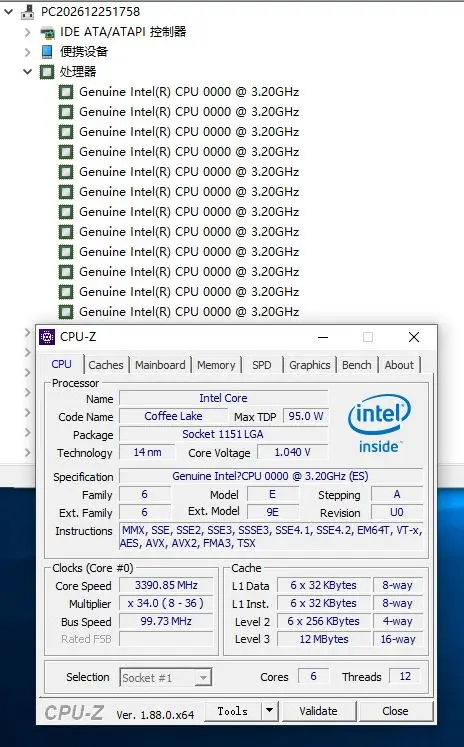Minimize the CPU-Z window
This screenshot has height=747, width=464.
point(323,337)
